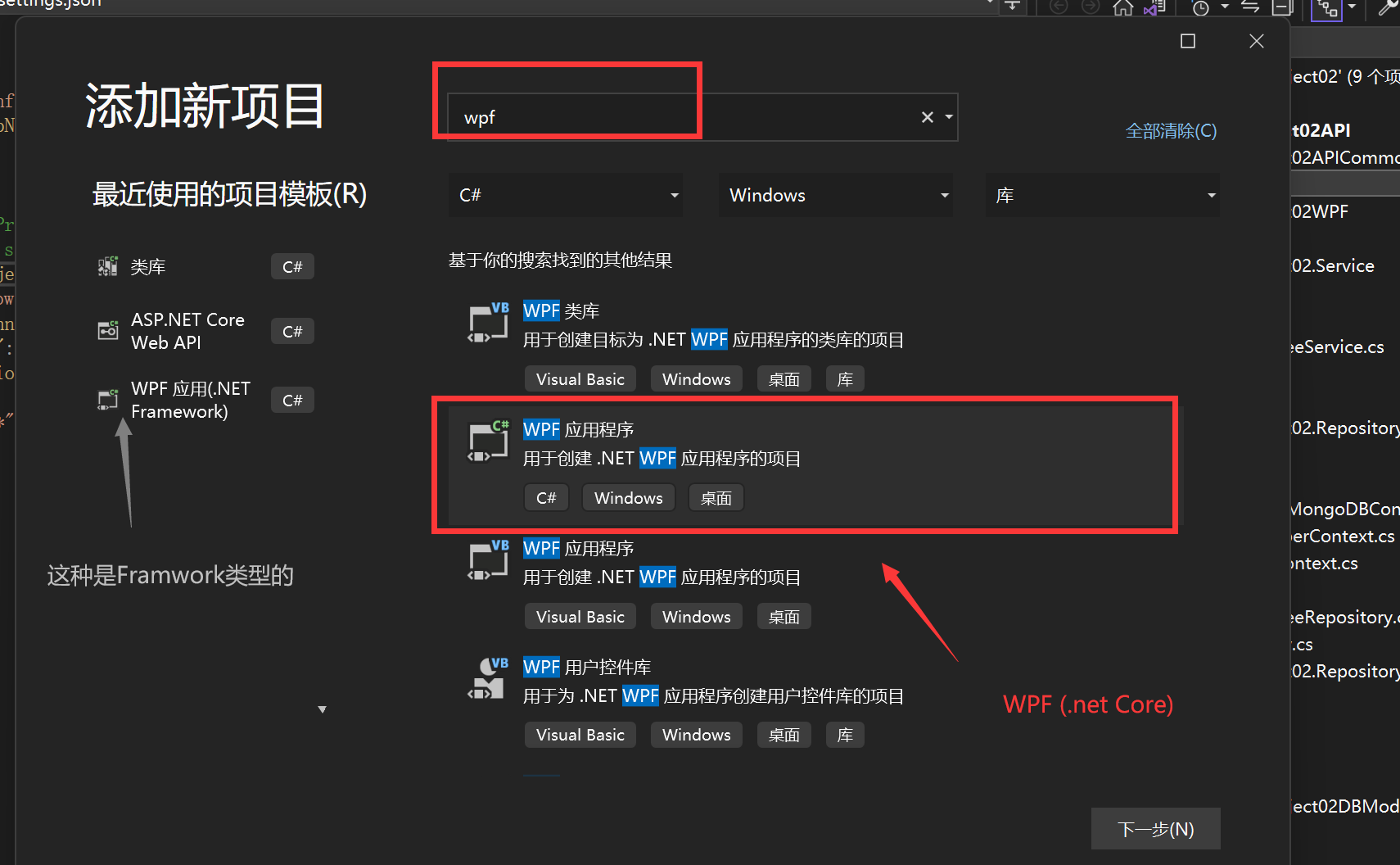Select the 02WPF item in Solution Explorer
This screenshot has width=1400, height=865.
pos(1320,211)
